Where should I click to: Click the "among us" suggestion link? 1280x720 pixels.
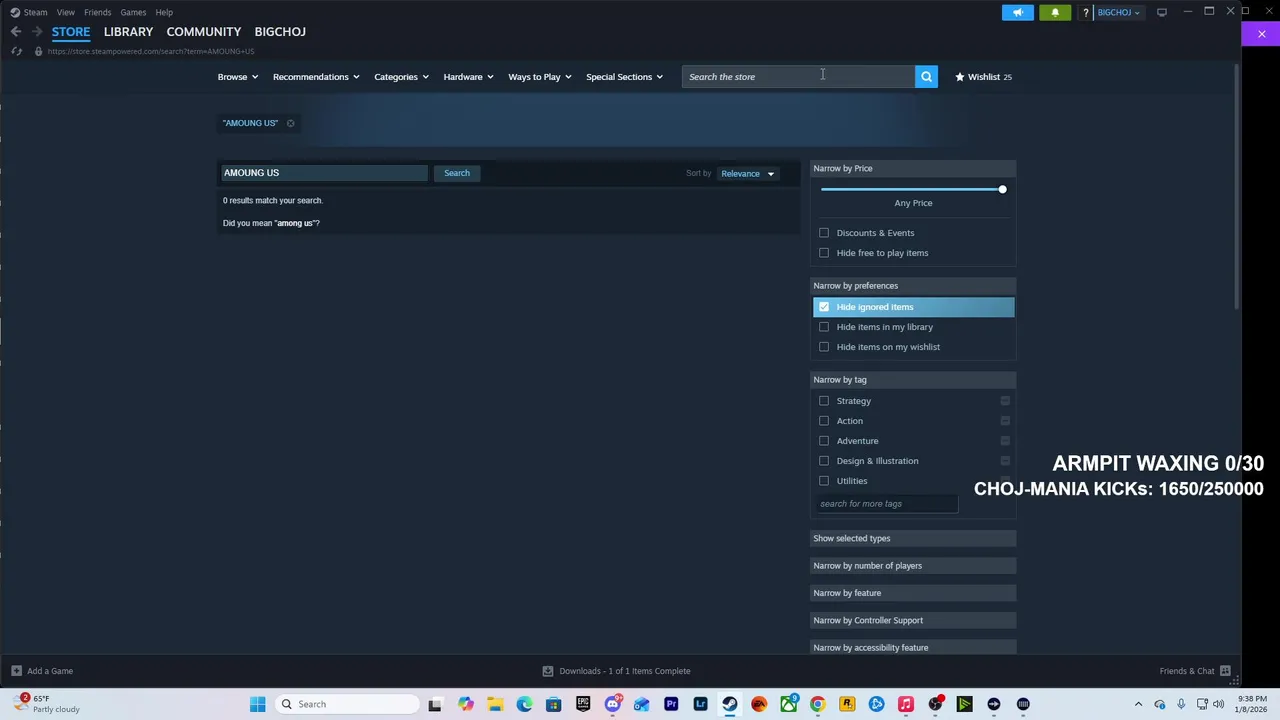tap(295, 223)
